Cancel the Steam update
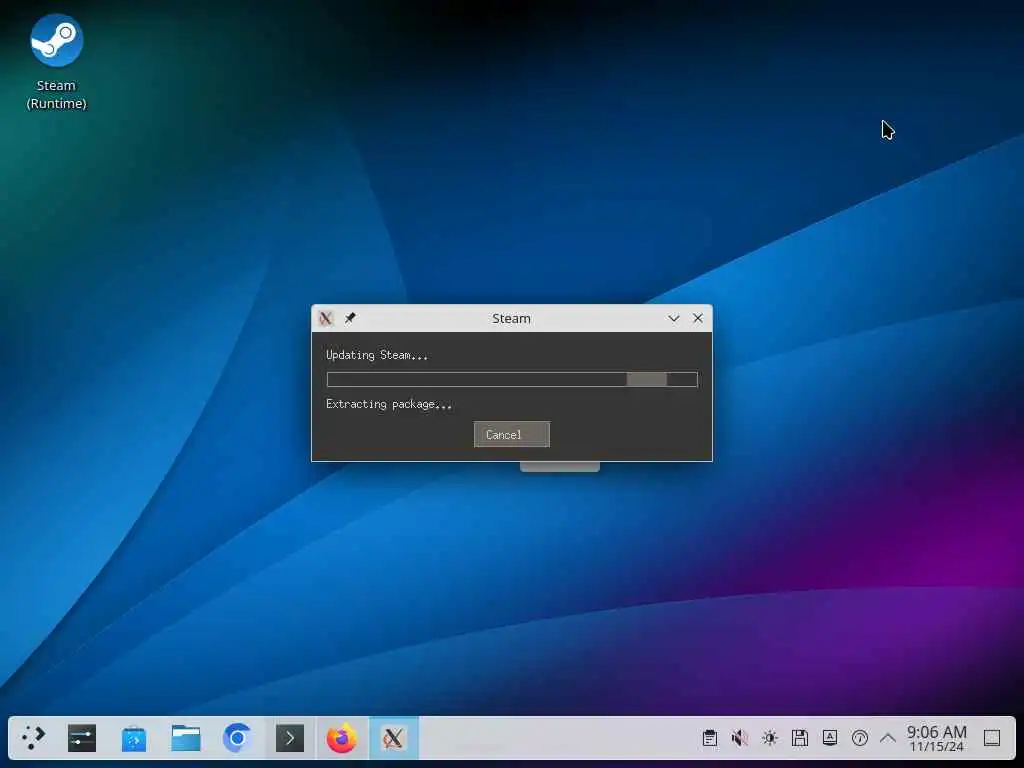The image size is (1024, 768). tap(511, 434)
